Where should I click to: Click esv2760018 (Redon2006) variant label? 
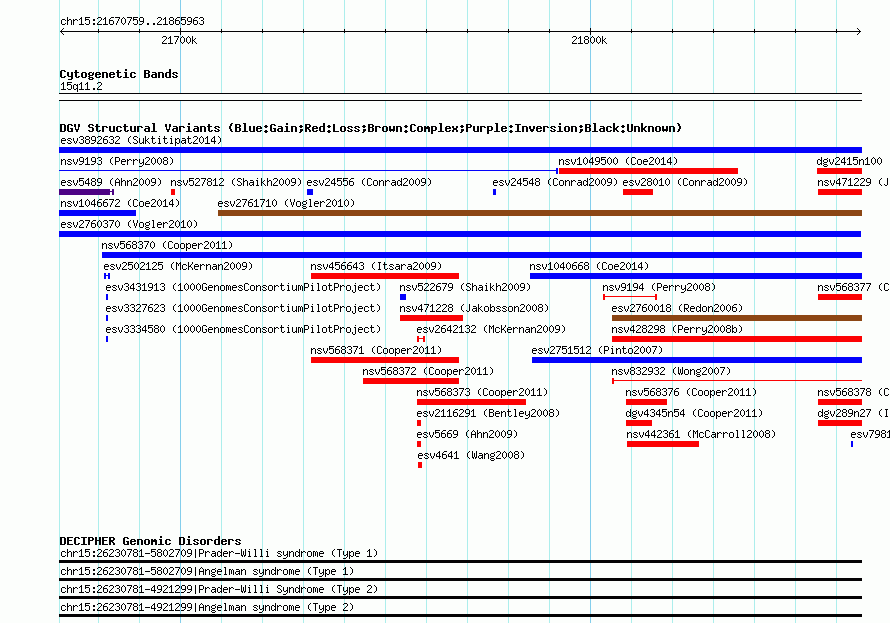(x=677, y=308)
